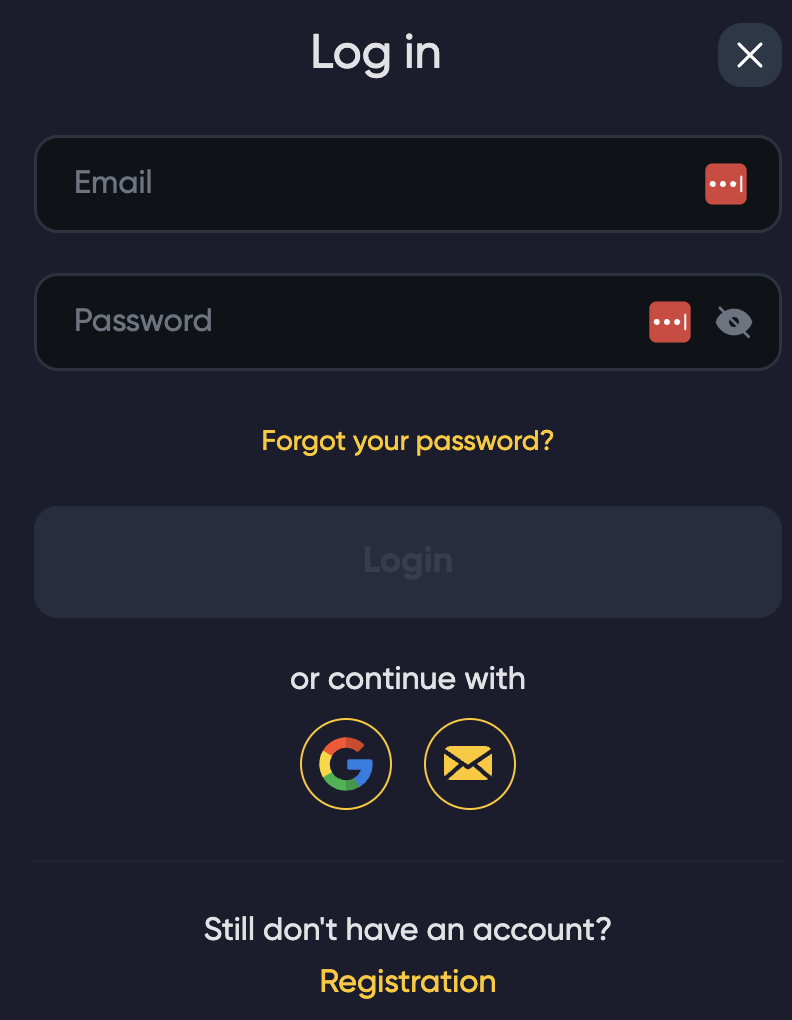Show the hidden password using eye icon
Viewport: 792px width, 1020px height.
pyautogui.click(x=733, y=322)
